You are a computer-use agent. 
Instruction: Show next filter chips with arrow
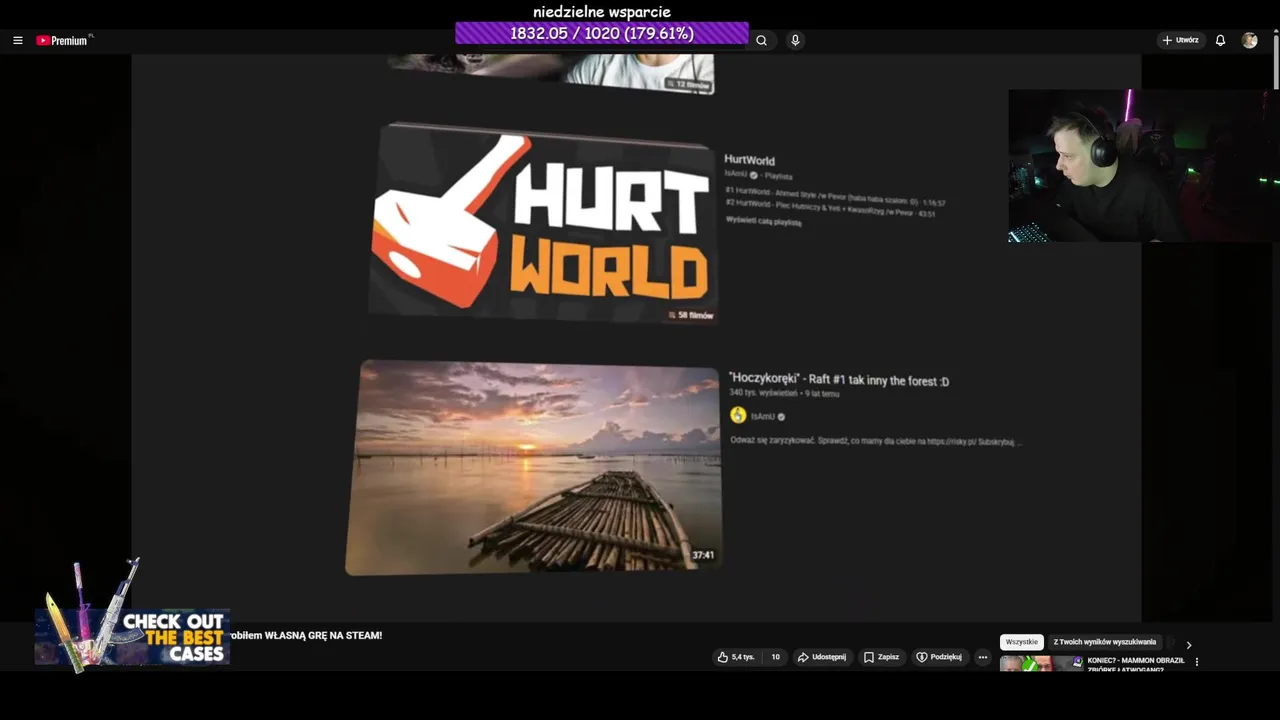click(x=1189, y=645)
